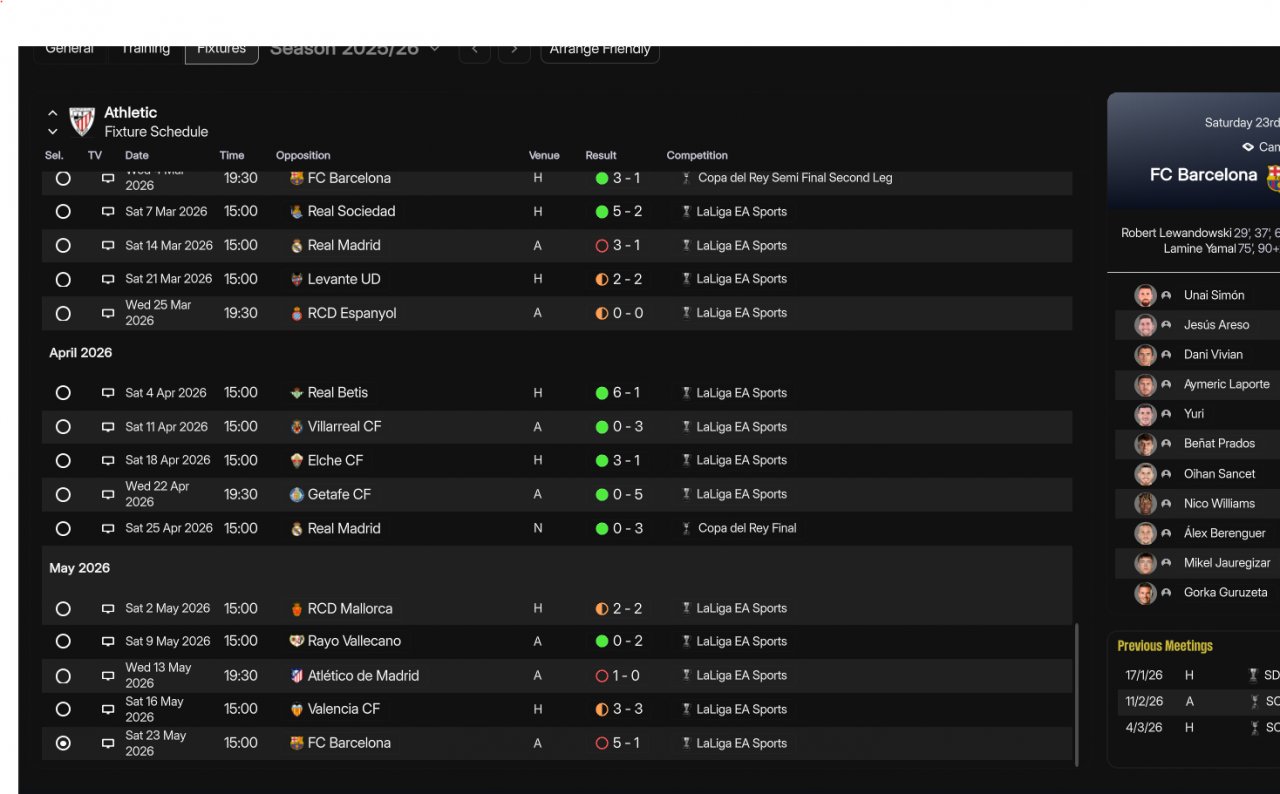Screen dimensions: 1280x794
Task: Open the Season 2025/26 dropdown
Action: 355,49
